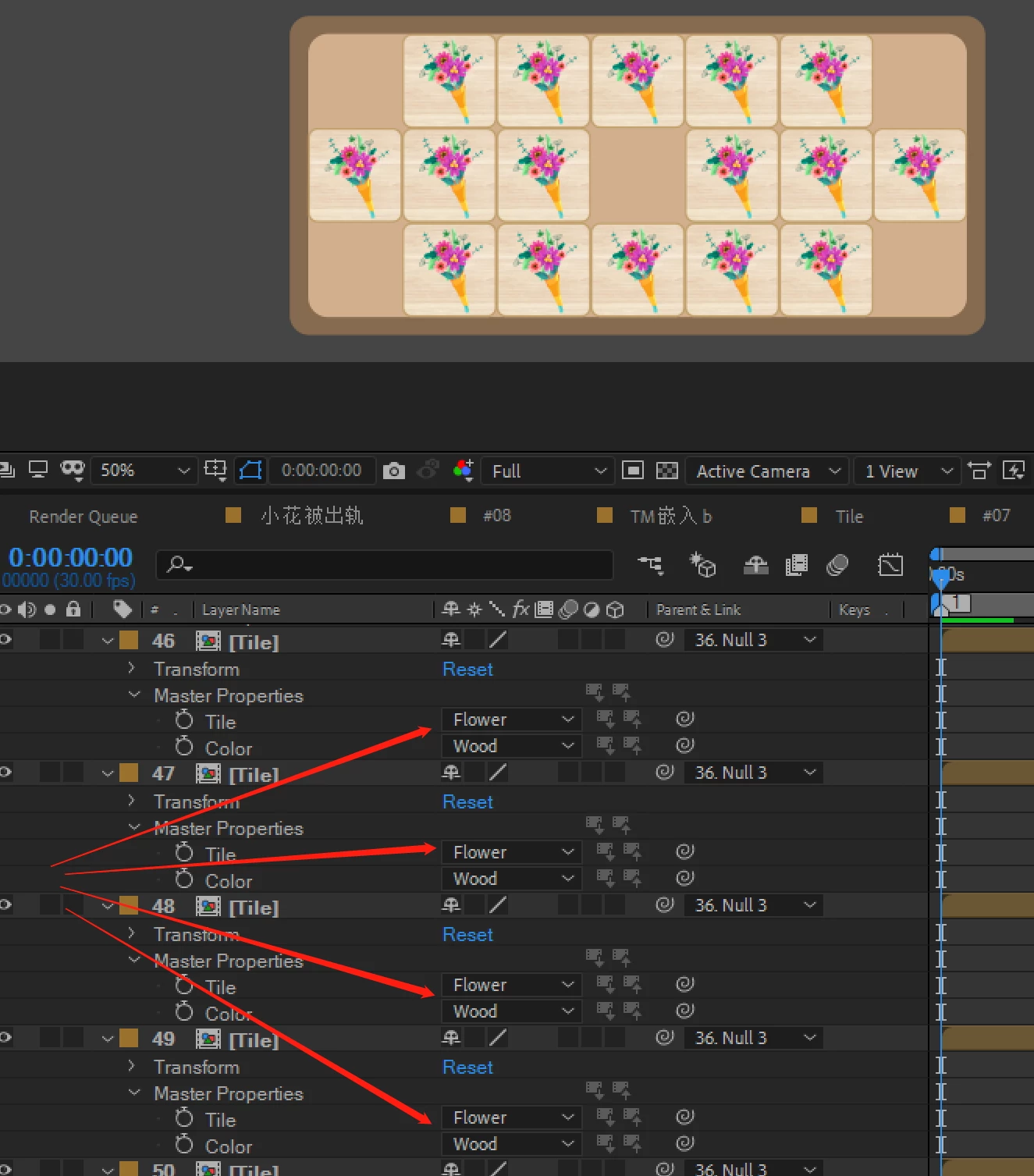Click the timeline layer search field
The width and height of the screenshot is (1034, 1176).
385,564
